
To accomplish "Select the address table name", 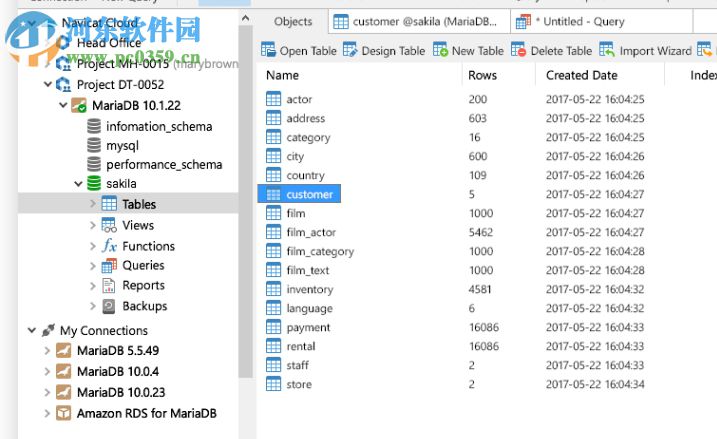I will (305, 118).
